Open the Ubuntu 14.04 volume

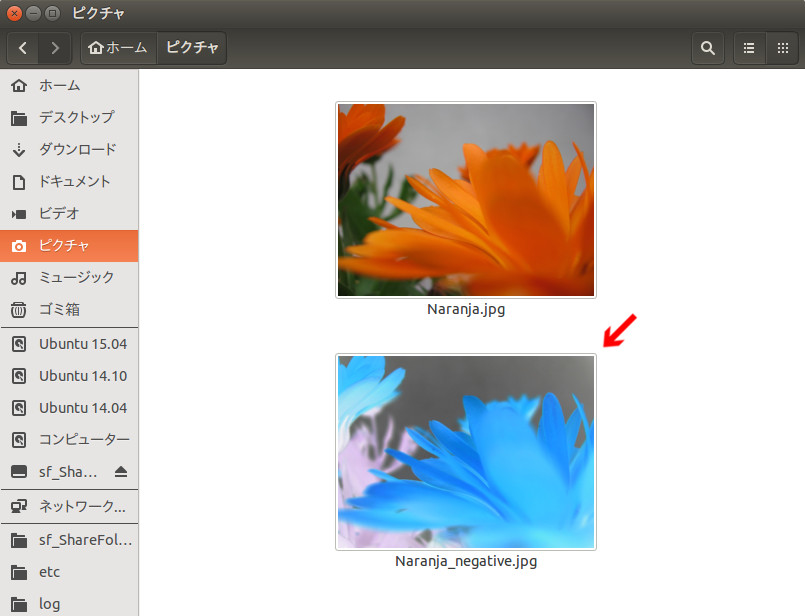pos(69,408)
